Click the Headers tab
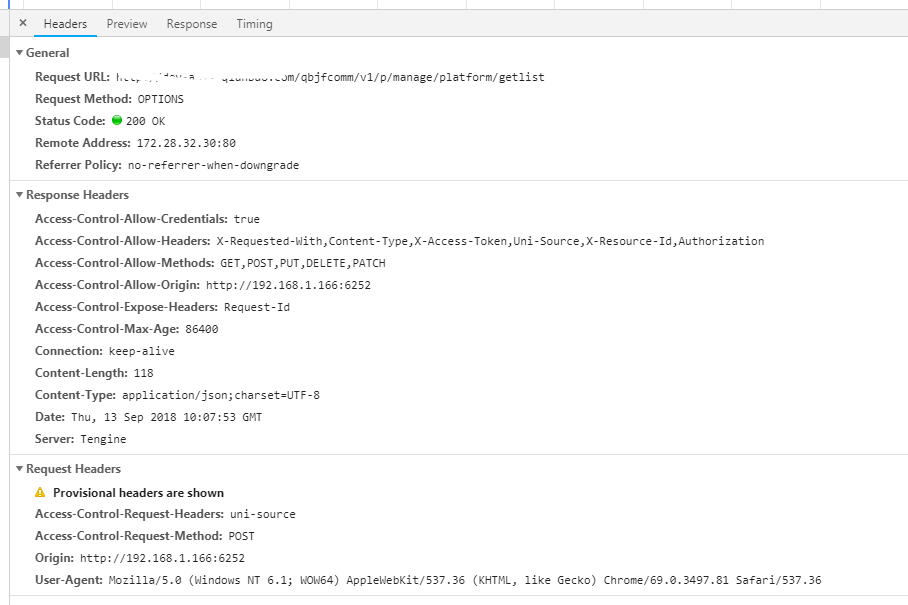The height and width of the screenshot is (605, 908). click(x=65, y=24)
